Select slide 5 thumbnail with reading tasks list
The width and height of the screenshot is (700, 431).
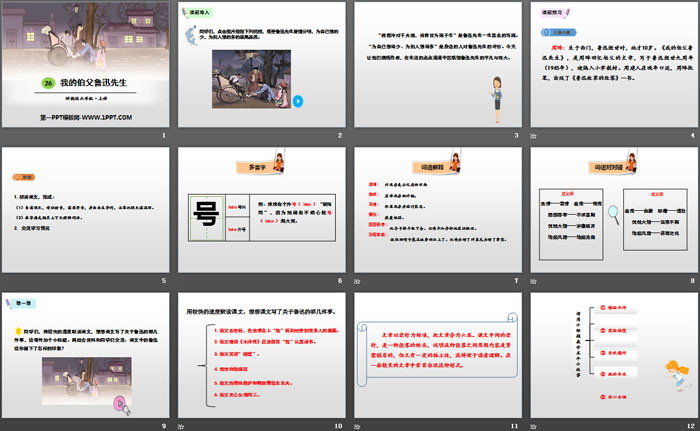coord(86,210)
